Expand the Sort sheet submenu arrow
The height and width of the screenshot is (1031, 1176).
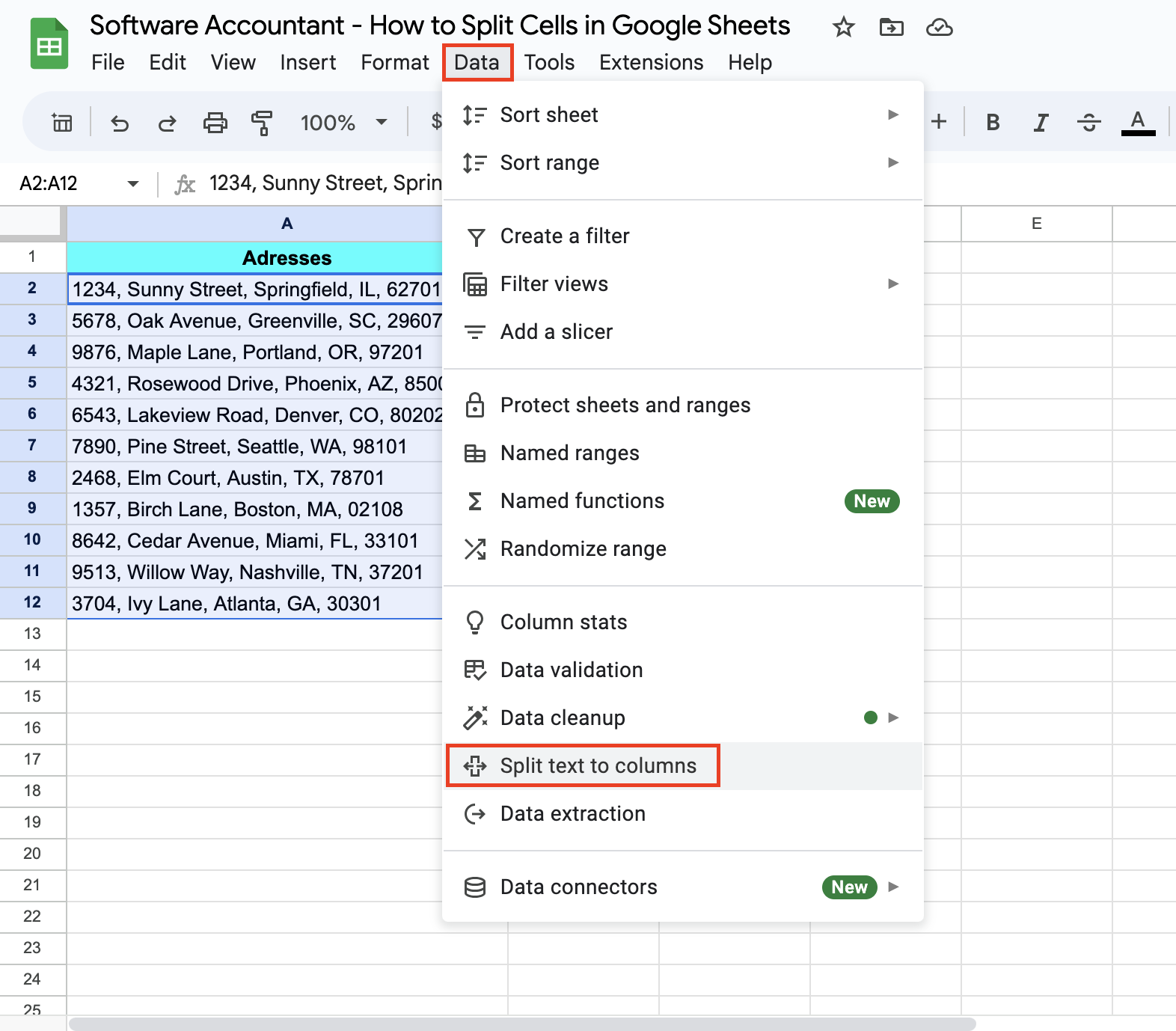click(892, 114)
